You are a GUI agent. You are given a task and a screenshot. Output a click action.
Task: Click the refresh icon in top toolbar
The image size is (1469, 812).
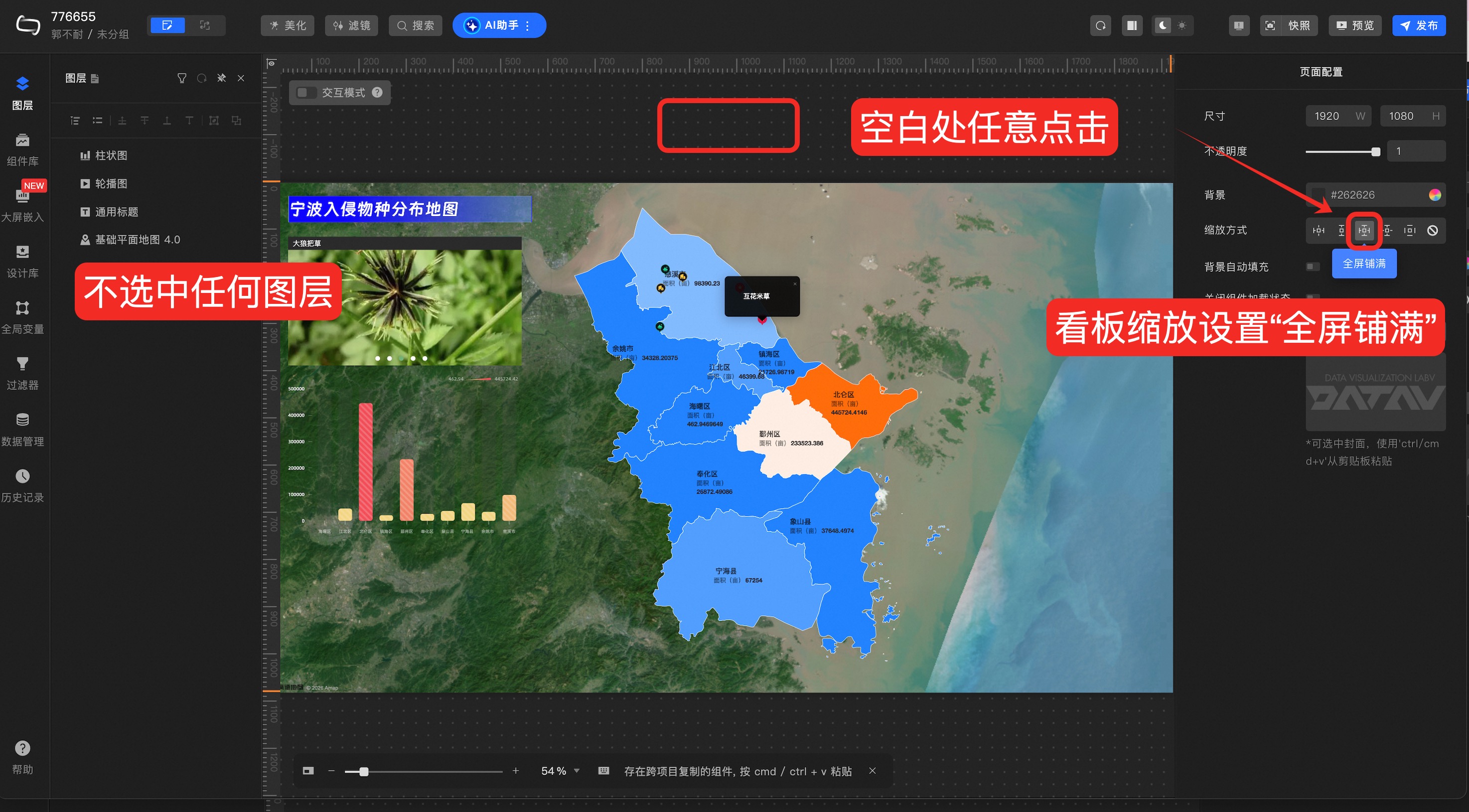(x=1100, y=26)
